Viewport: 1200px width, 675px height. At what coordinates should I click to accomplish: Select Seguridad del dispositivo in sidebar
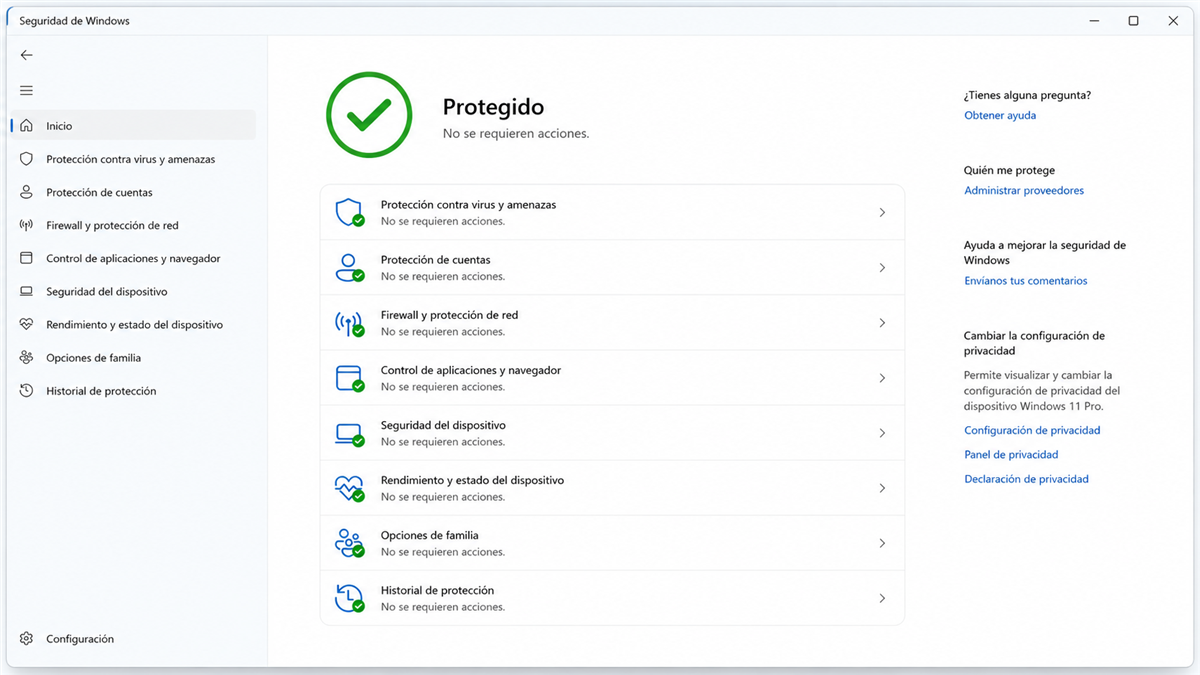click(133, 291)
